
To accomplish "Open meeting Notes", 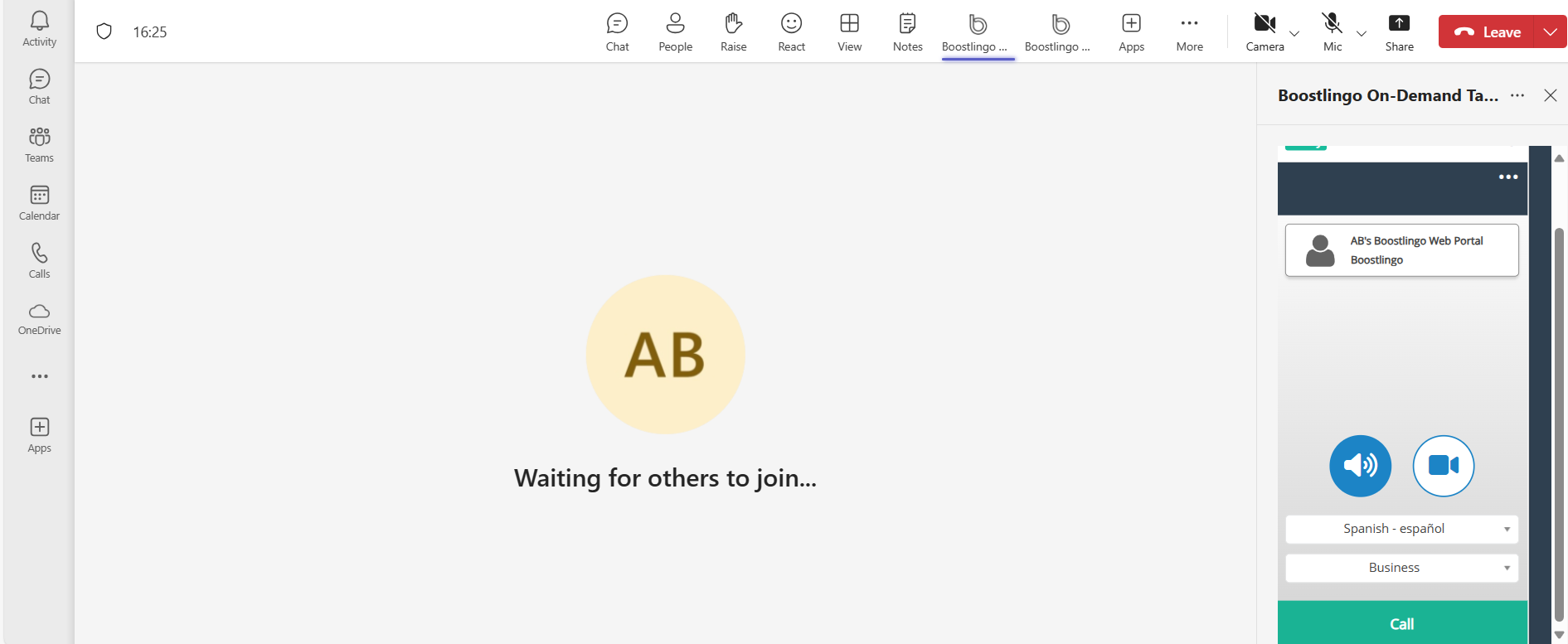I will [907, 32].
